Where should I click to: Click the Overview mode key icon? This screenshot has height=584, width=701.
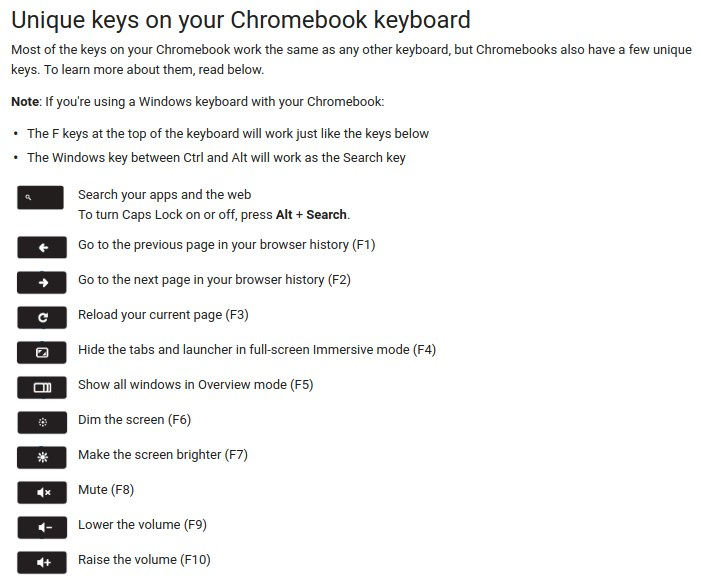pos(42,387)
